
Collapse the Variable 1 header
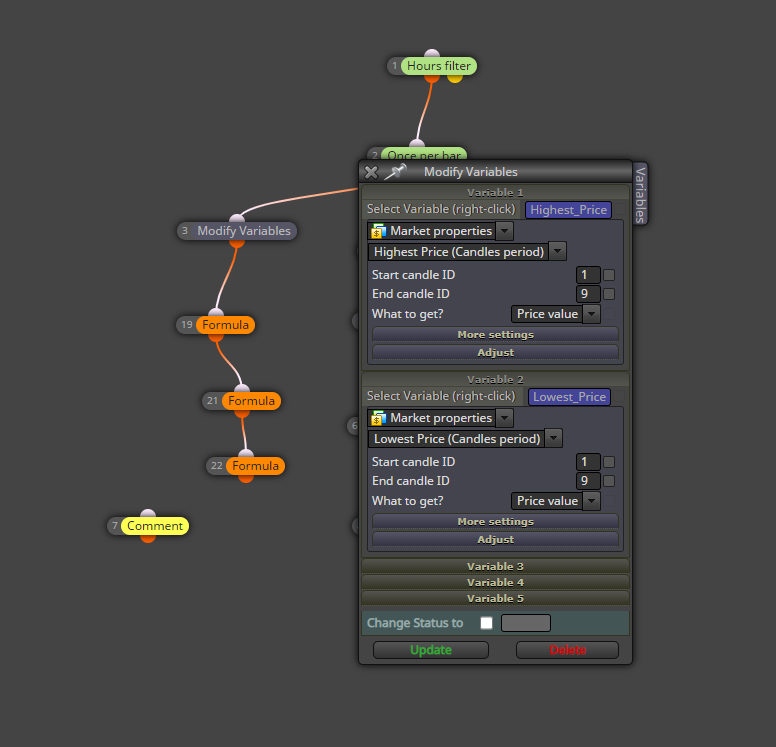(x=495, y=192)
